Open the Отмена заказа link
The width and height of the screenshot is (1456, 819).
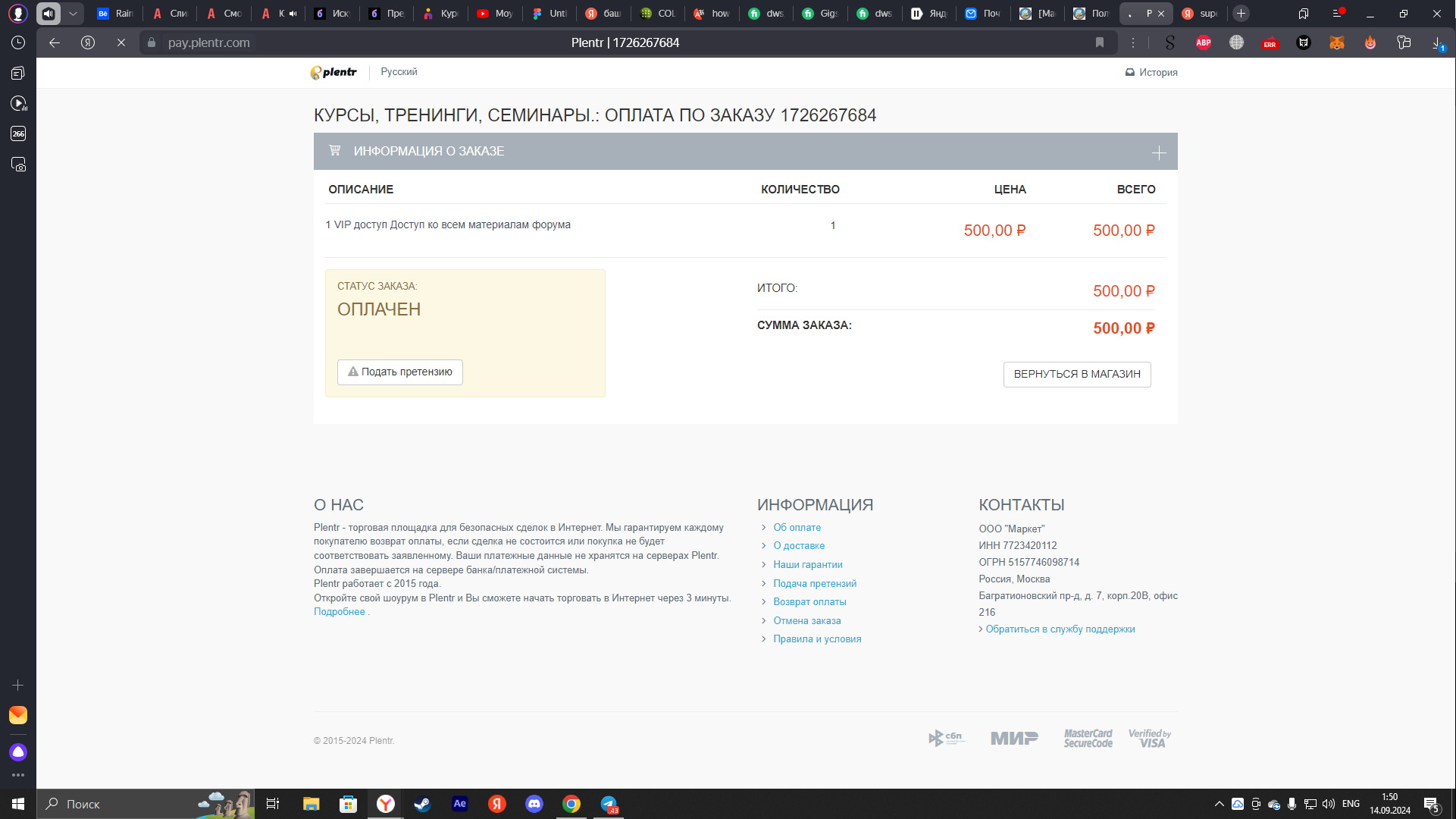pyautogui.click(x=807, y=620)
